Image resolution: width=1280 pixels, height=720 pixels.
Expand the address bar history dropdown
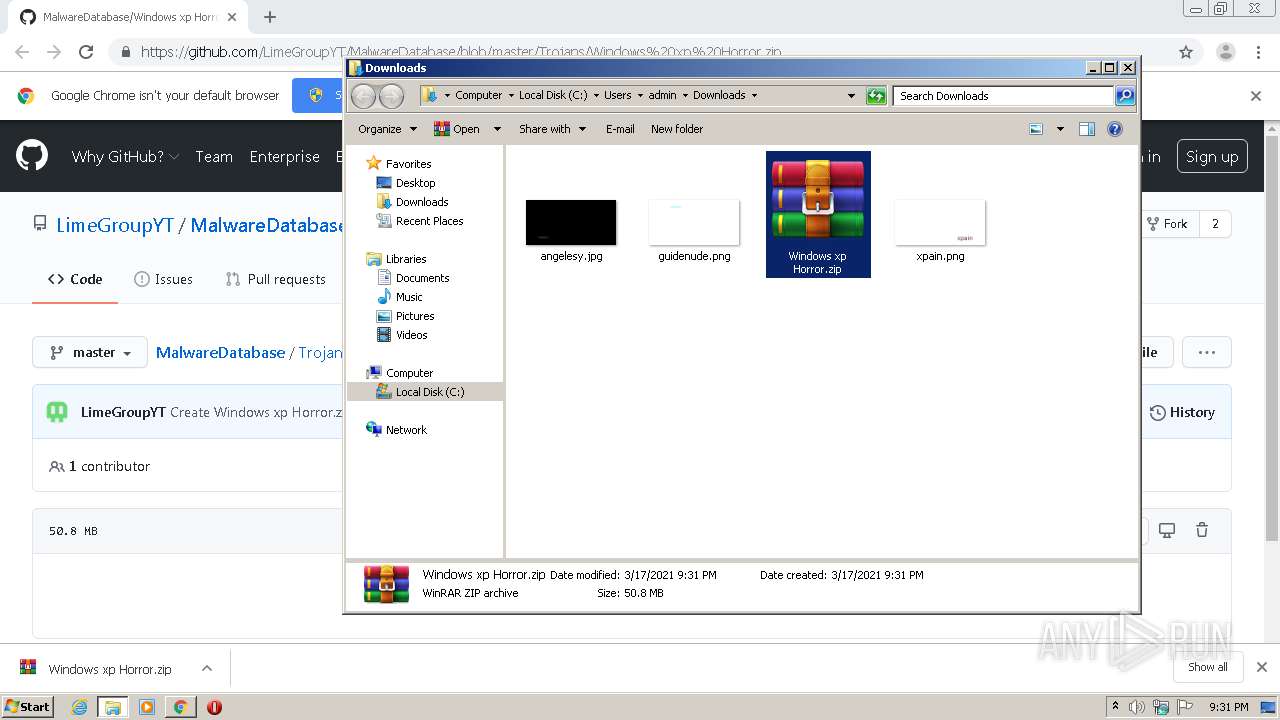(851, 96)
